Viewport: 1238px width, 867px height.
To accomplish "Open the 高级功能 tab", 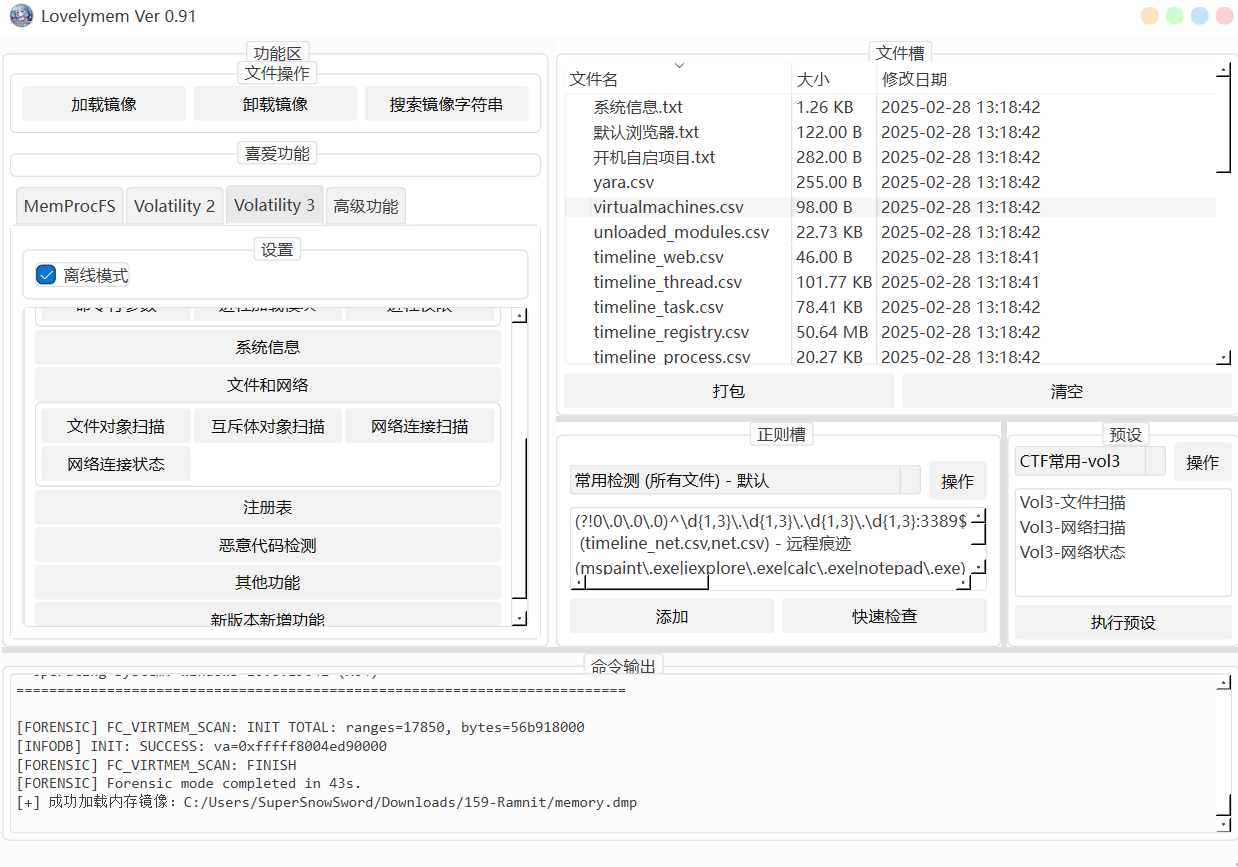I will coord(365,206).
